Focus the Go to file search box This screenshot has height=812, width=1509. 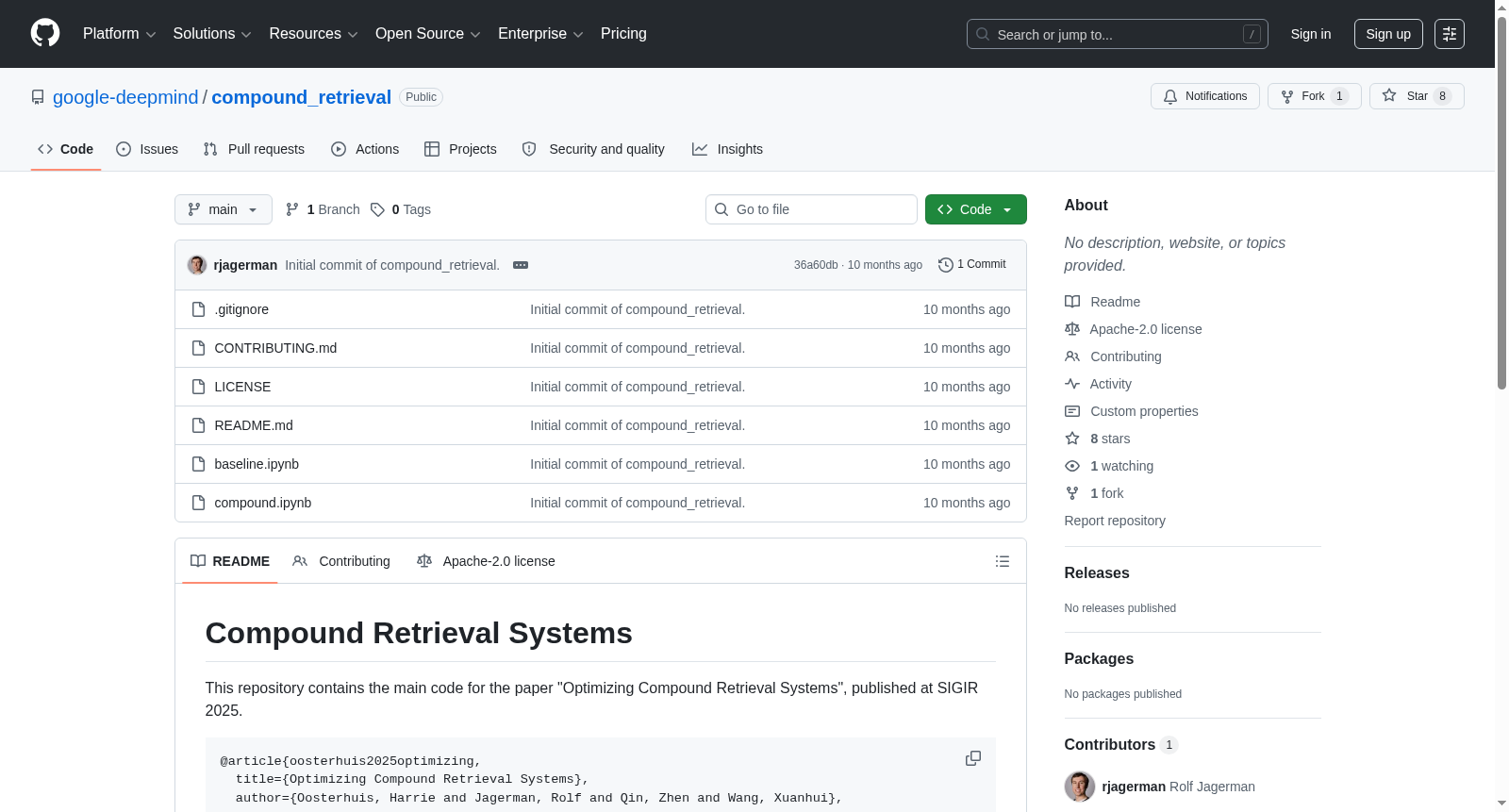[811, 209]
